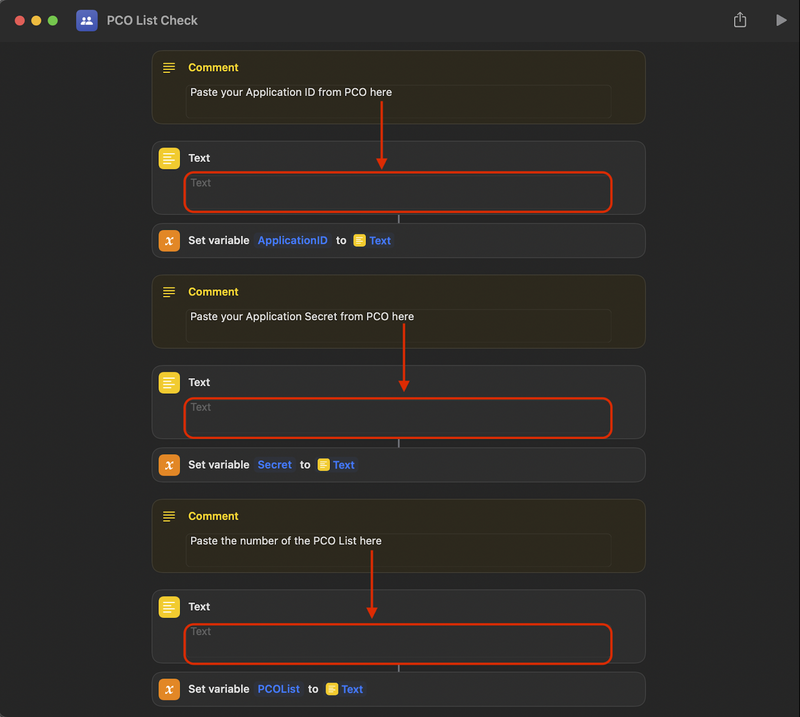The height and width of the screenshot is (717, 800).
Task: Focus the text field for Application ID
Action: pyautogui.click(x=398, y=192)
